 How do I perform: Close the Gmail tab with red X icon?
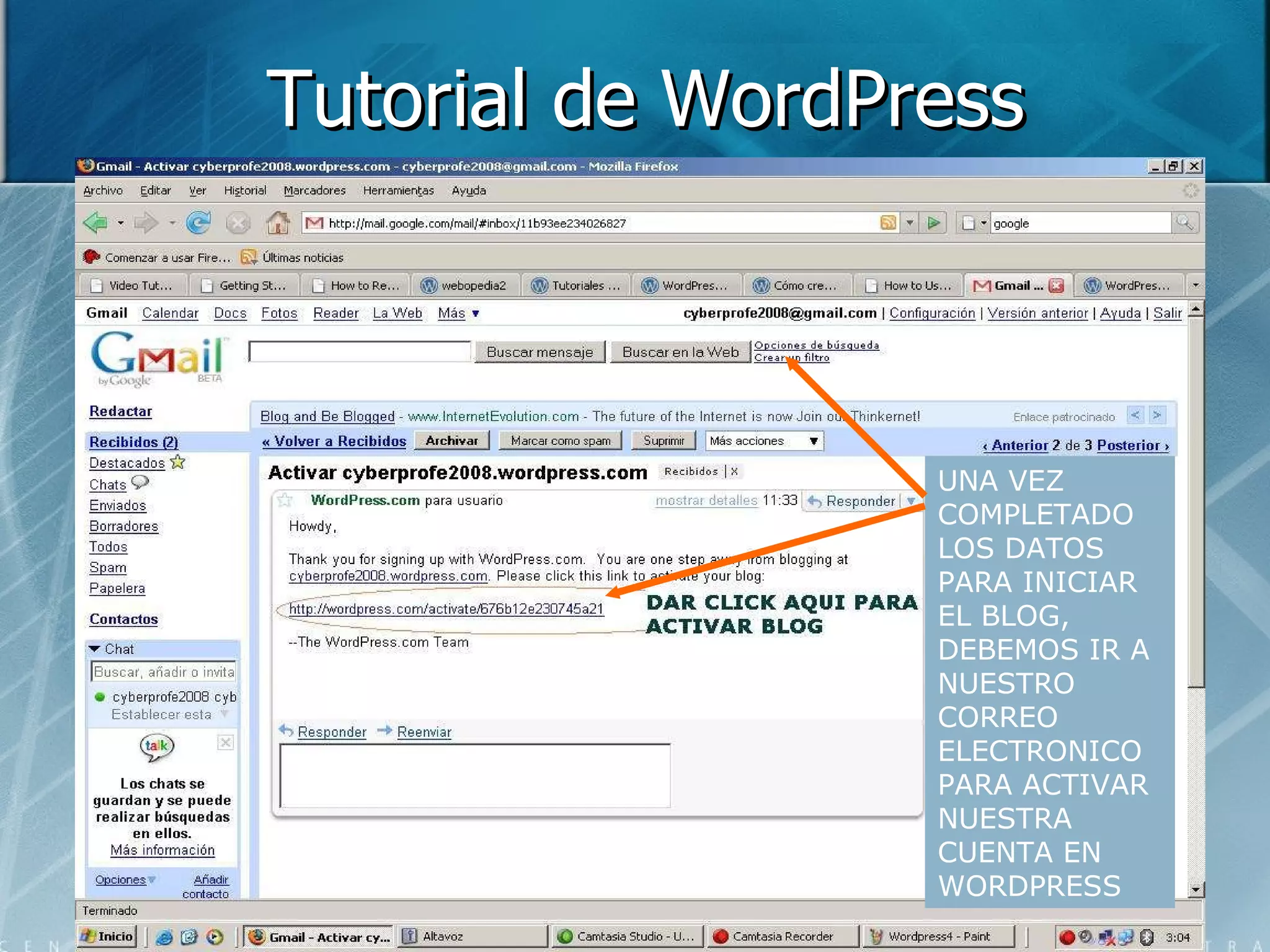click(x=1056, y=286)
